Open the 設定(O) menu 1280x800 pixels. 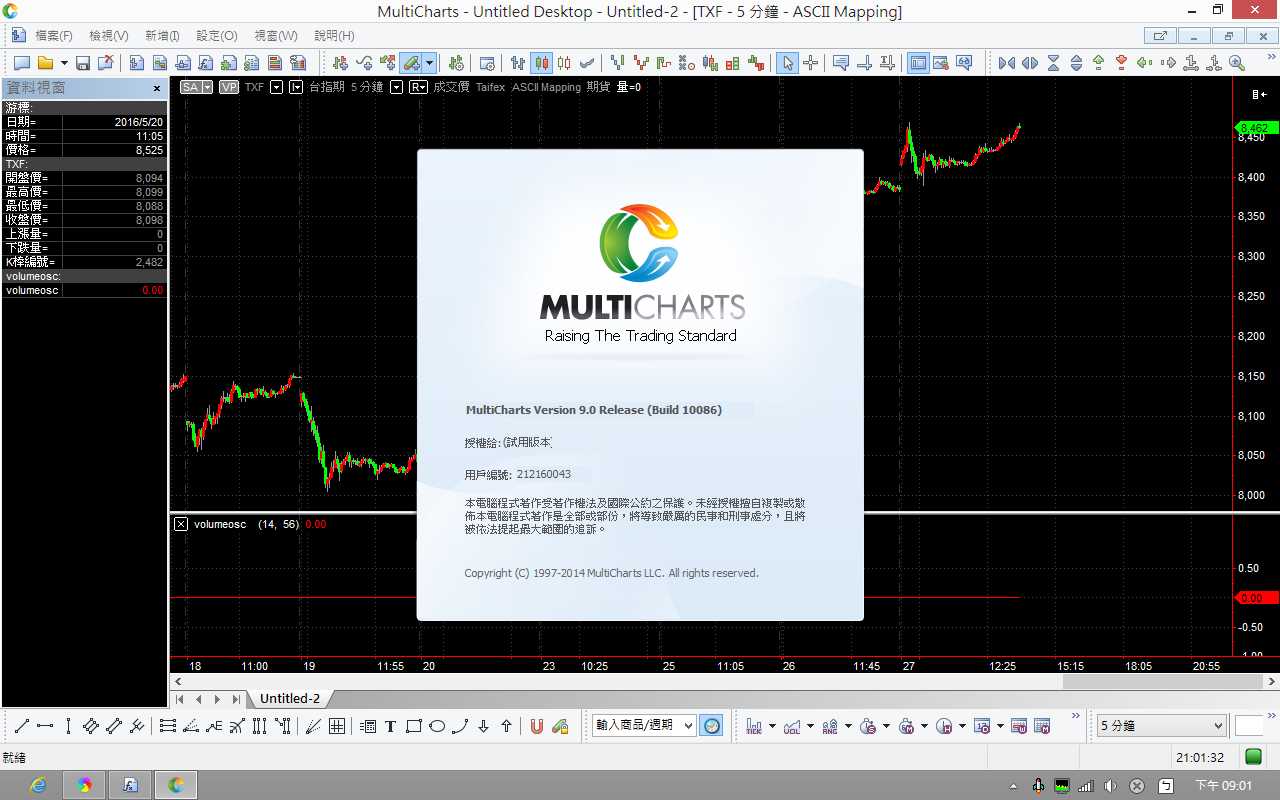pos(217,35)
